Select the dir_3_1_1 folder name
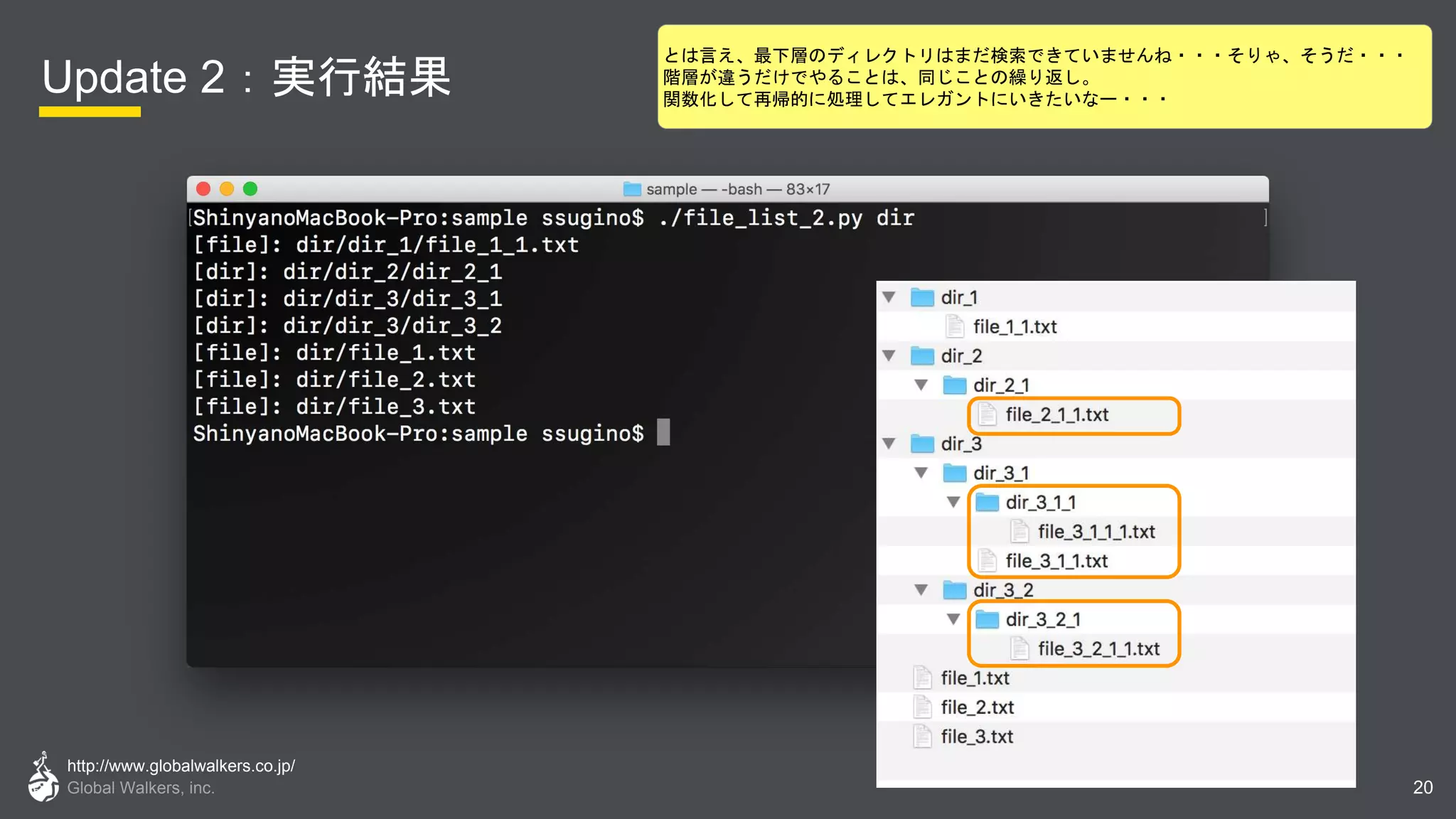 pos(1041,502)
